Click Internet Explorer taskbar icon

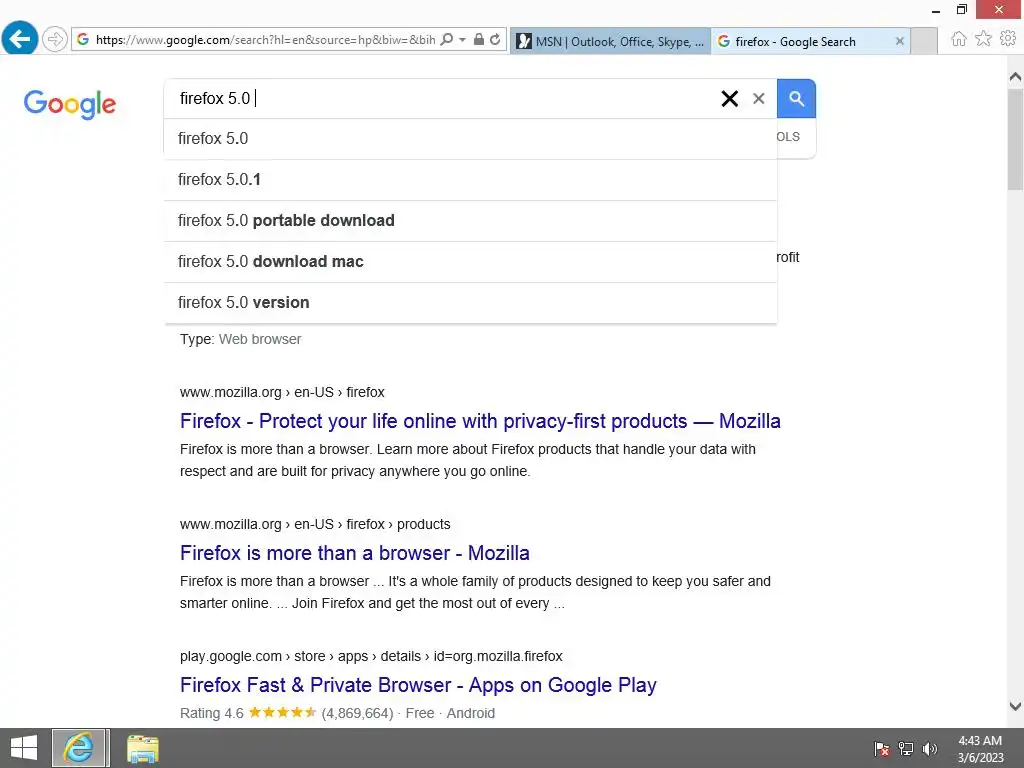click(x=78, y=748)
